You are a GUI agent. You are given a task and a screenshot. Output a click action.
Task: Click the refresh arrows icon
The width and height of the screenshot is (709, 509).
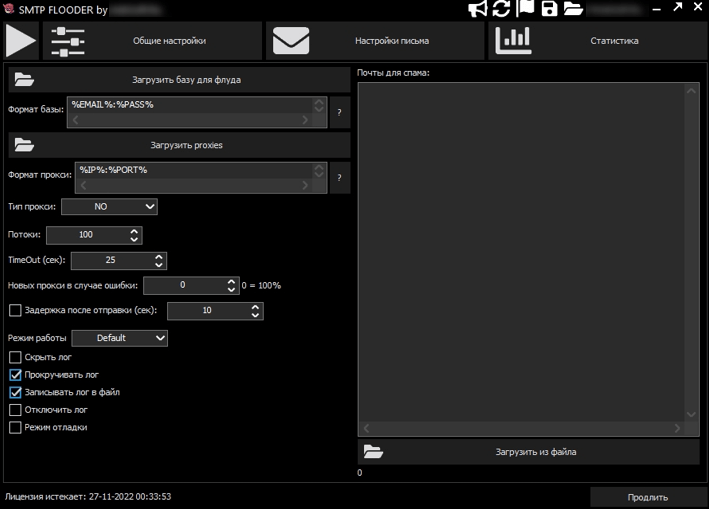(502, 9)
